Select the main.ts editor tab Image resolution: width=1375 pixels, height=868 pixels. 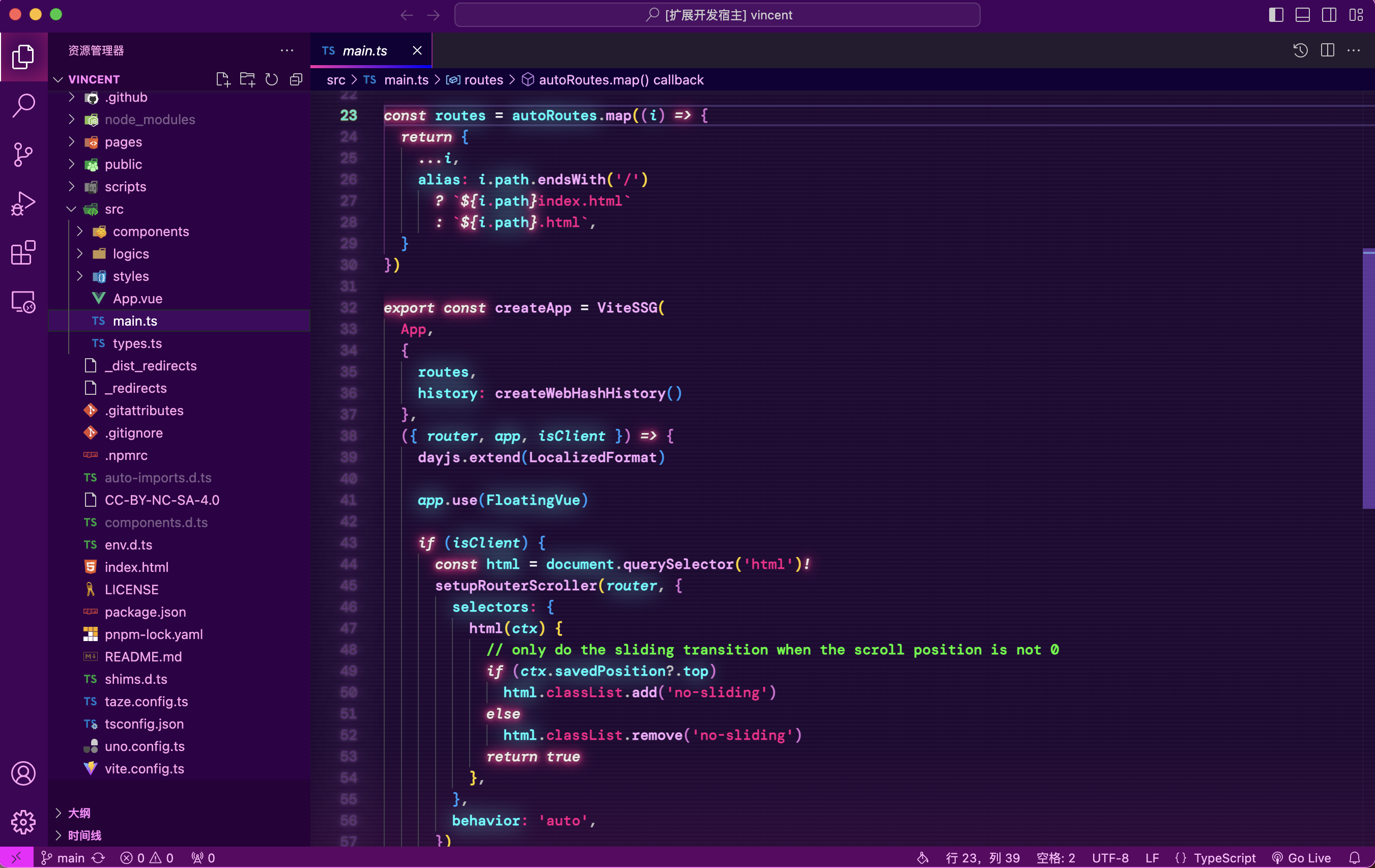point(364,51)
